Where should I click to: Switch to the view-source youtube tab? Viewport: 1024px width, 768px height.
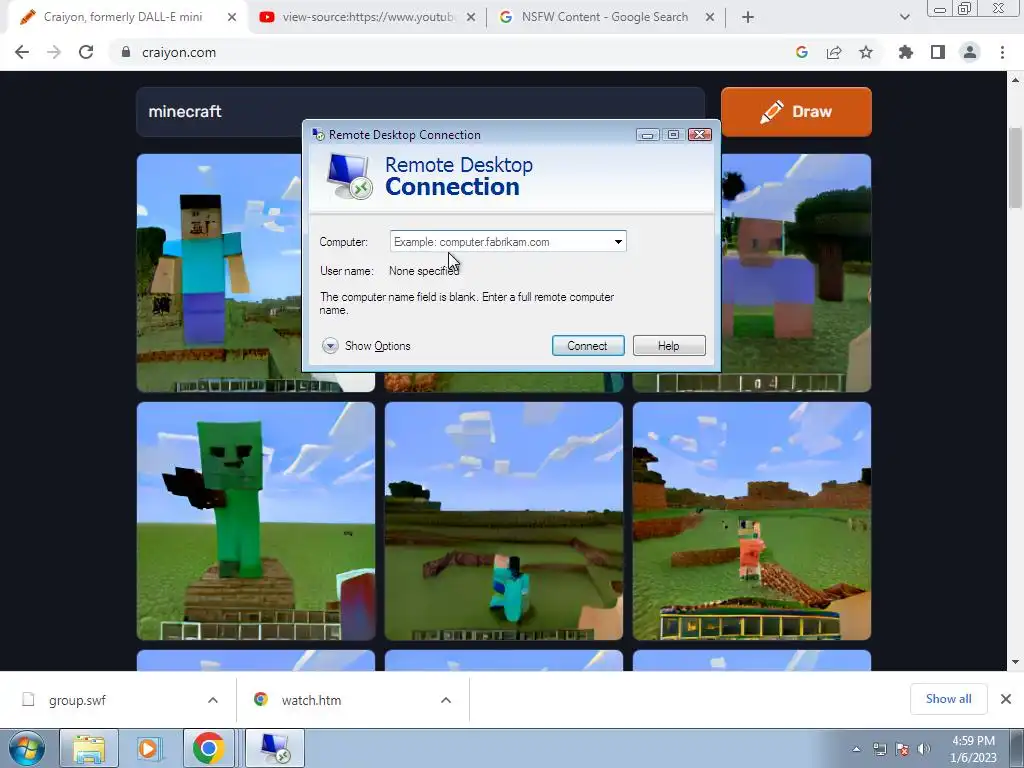(x=368, y=17)
